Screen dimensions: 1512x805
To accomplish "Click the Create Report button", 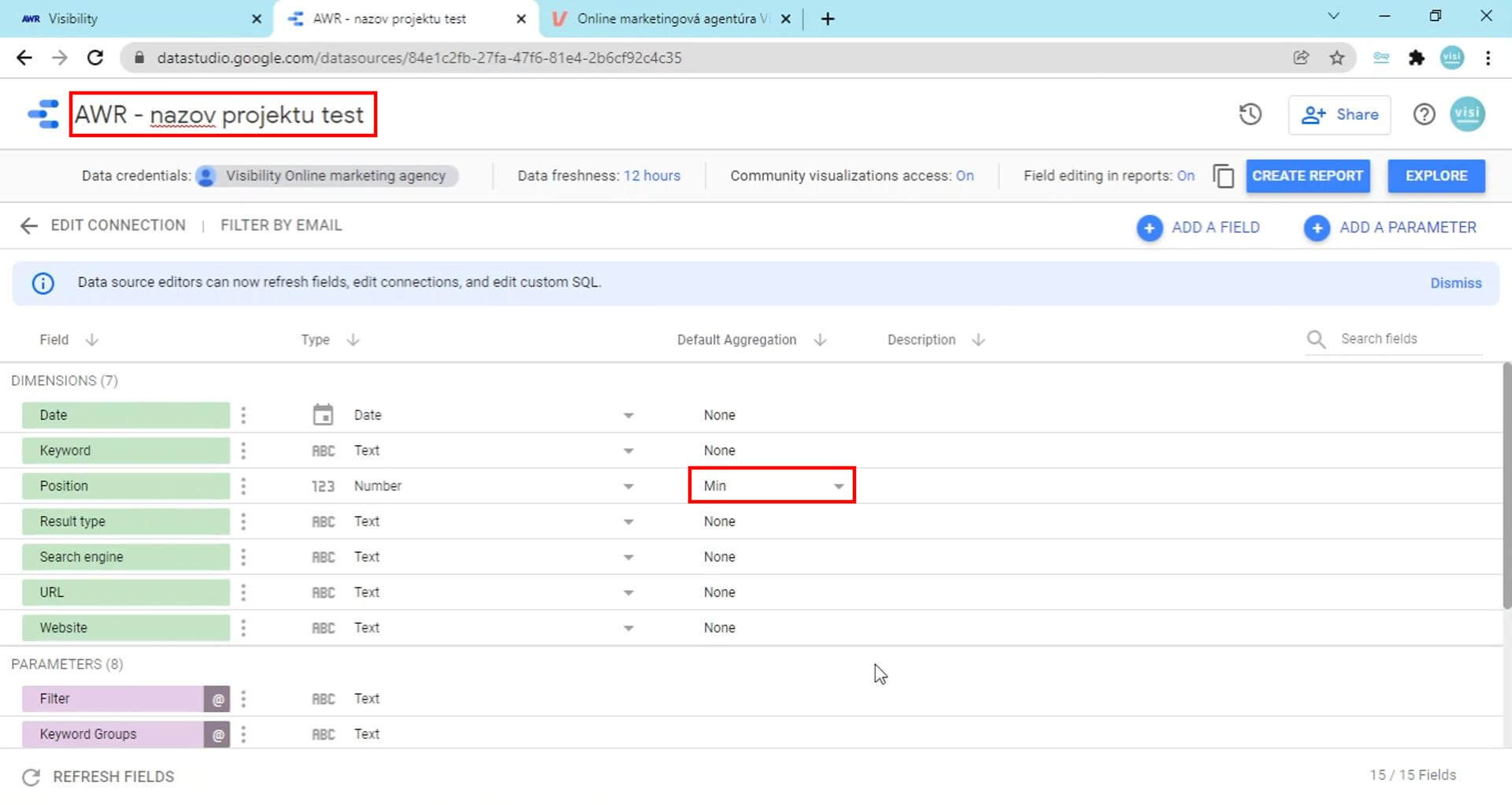I will click(1307, 176).
